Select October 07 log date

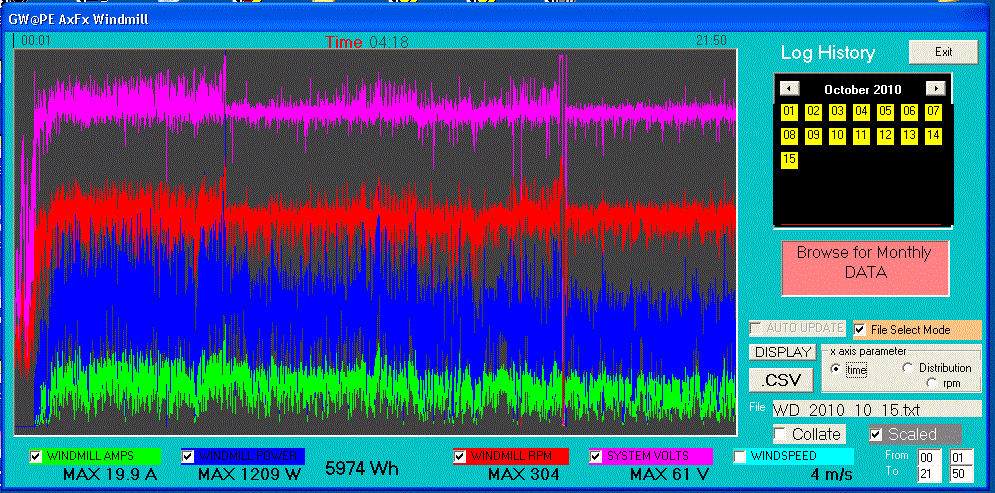933,111
